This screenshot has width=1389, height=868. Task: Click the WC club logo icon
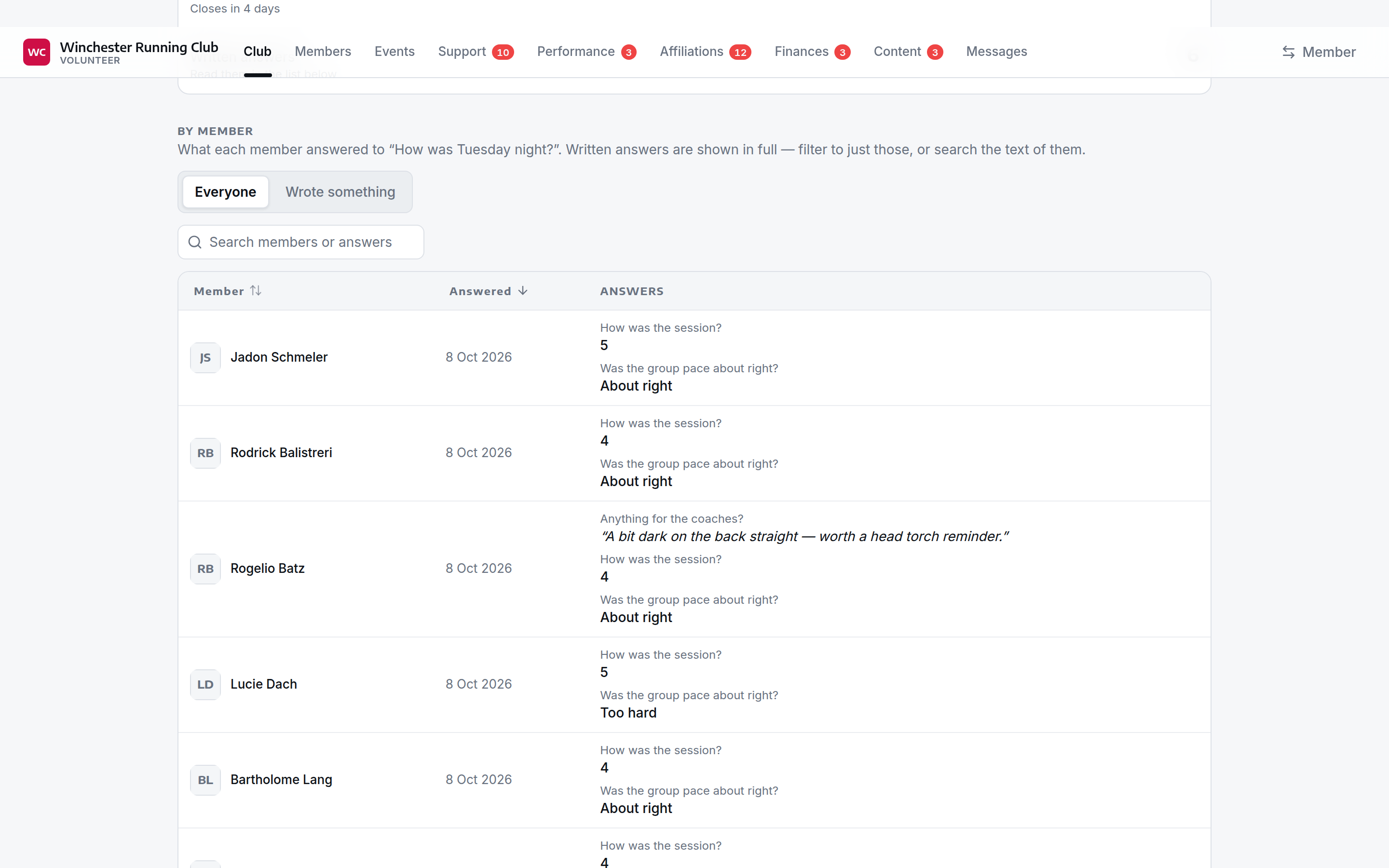coord(37,52)
